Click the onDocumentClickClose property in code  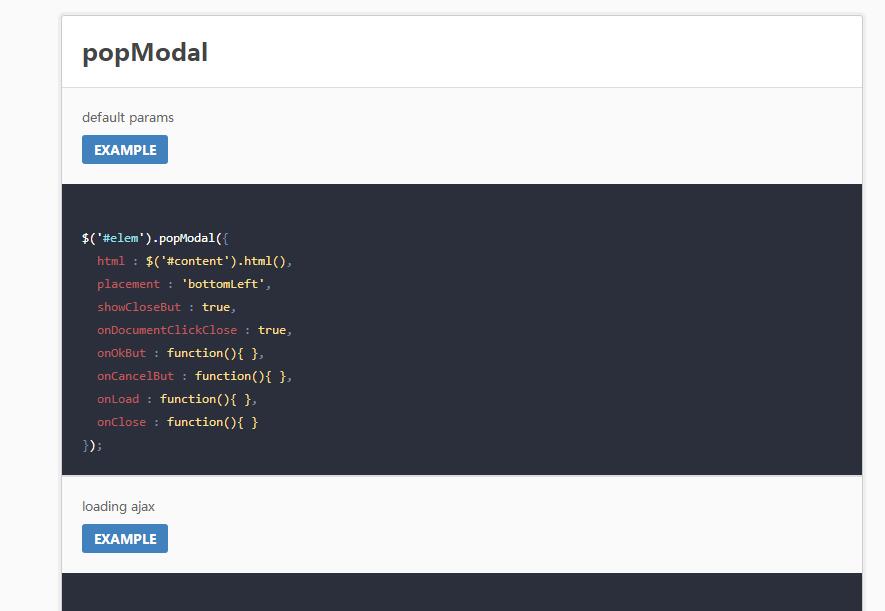(167, 330)
